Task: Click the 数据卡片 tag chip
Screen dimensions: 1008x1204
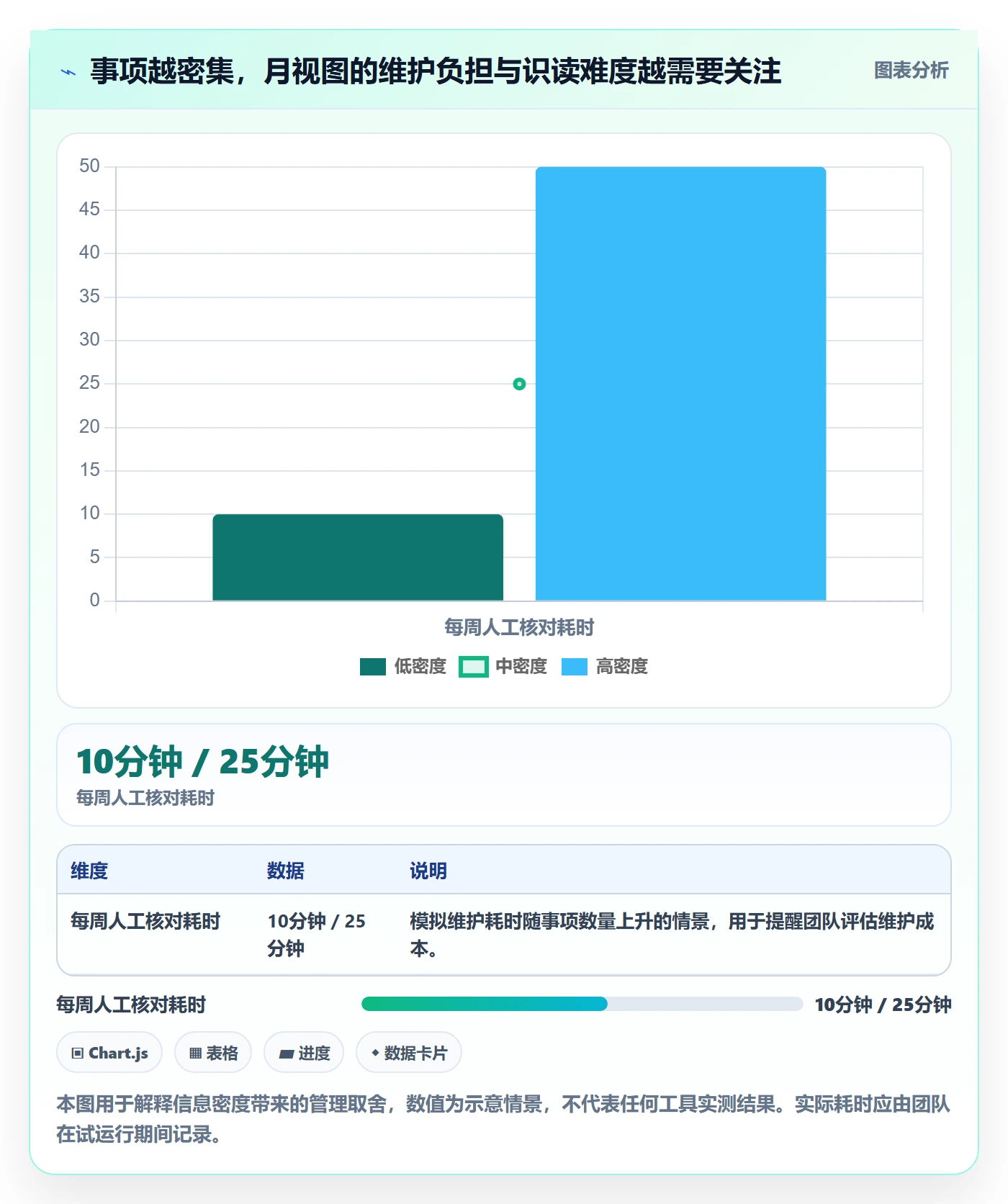Action: 409,1053
